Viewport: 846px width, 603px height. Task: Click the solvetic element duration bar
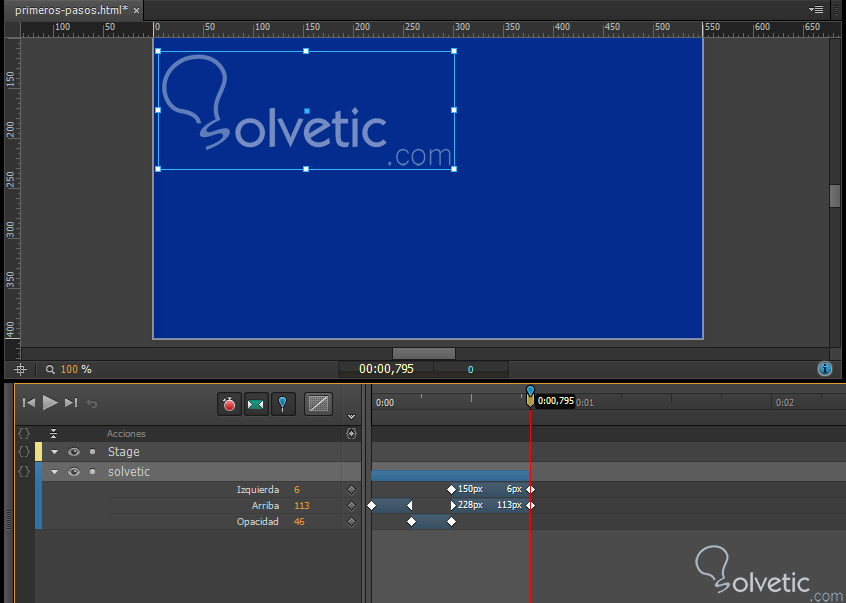(451, 475)
